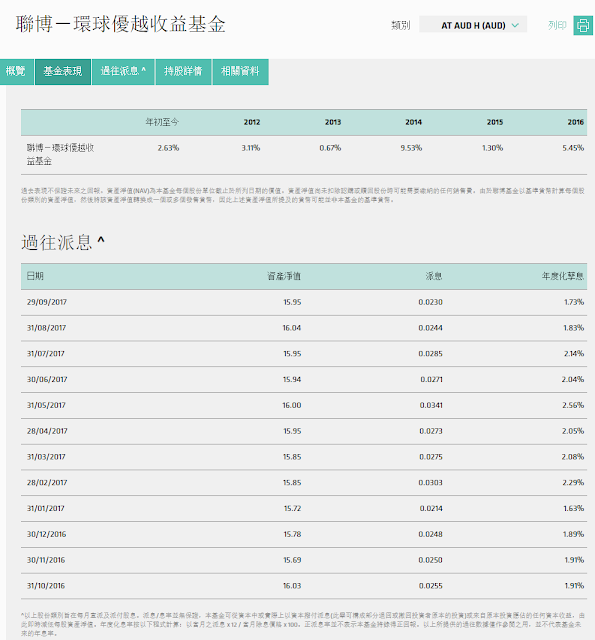Image resolution: width=595 pixels, height=640 pixels.
Task: Click the 2012 column header
Action: click(252, 122)
